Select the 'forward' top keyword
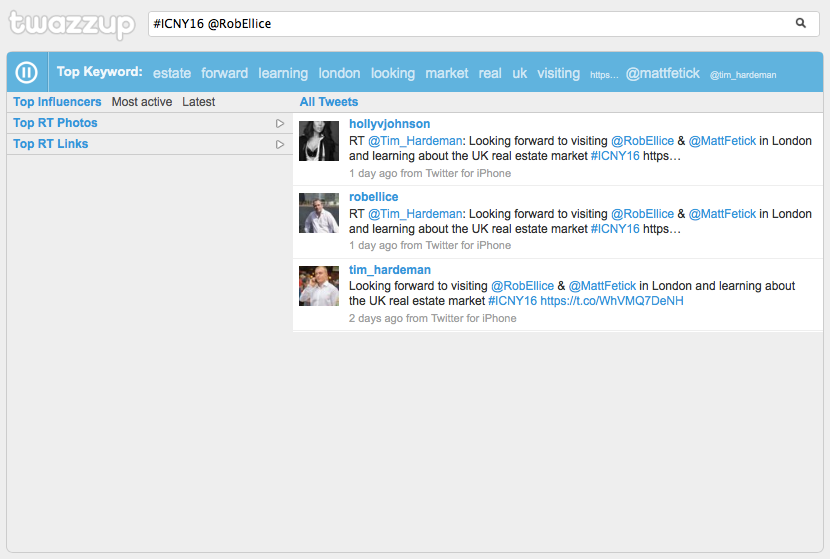 click(x=224, y=73)
